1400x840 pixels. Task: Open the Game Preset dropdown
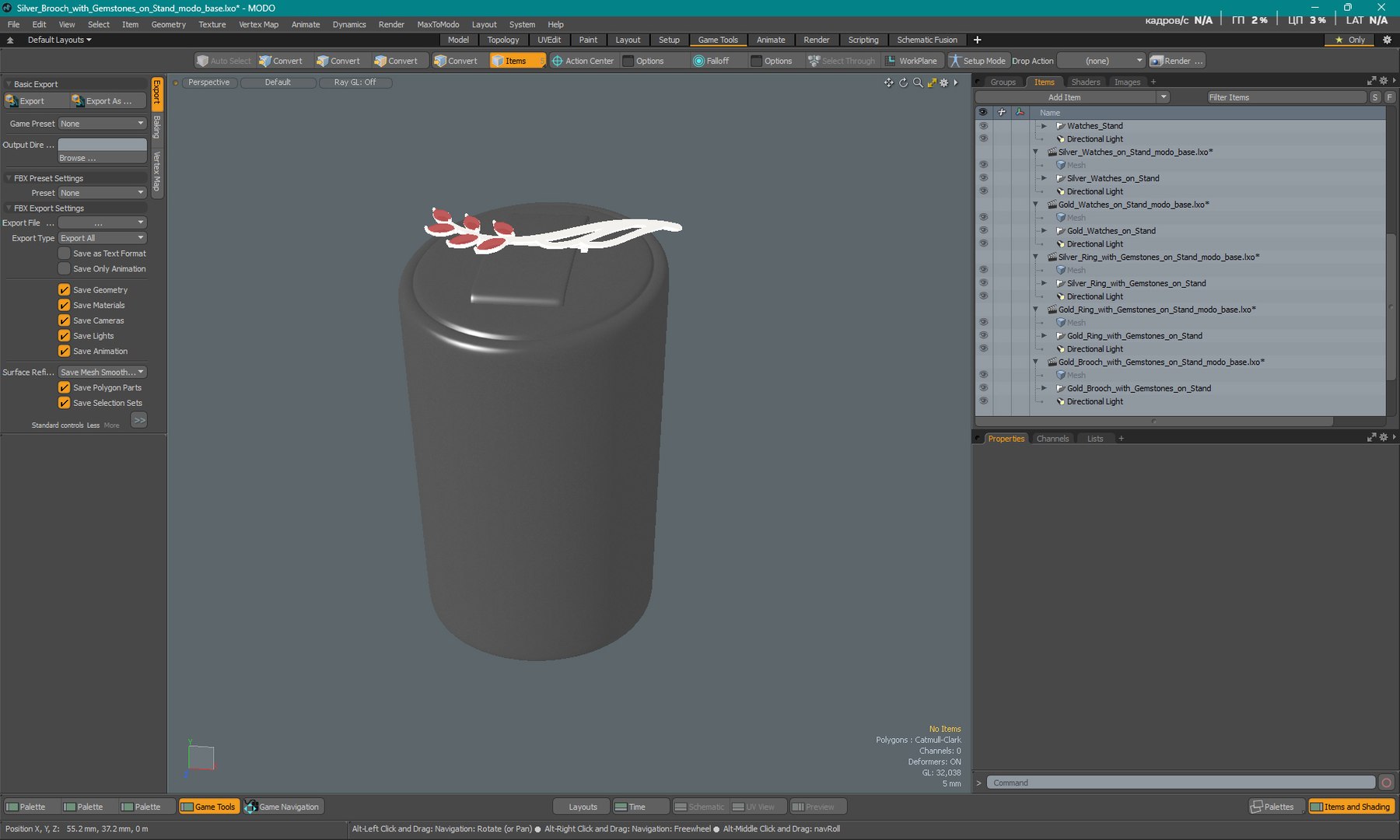click(x=102, y=124)
